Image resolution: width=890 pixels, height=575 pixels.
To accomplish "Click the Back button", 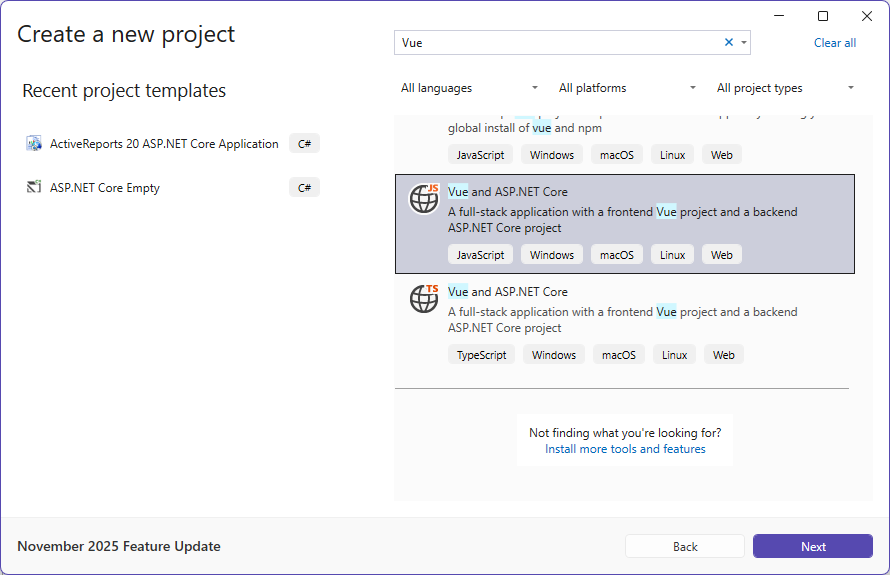I will pos(684,546).
